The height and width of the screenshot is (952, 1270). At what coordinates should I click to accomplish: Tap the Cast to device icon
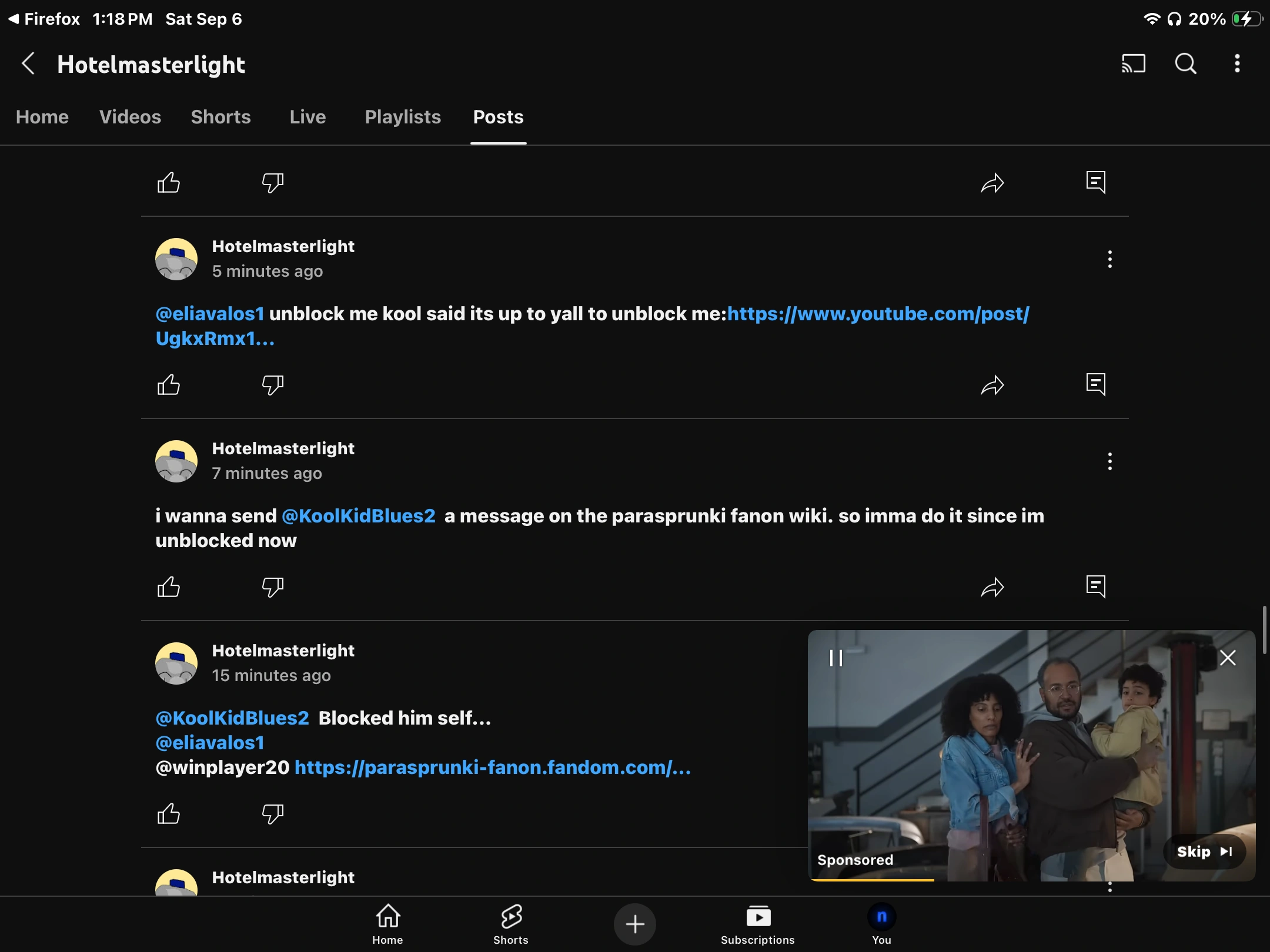(1134, 63)
